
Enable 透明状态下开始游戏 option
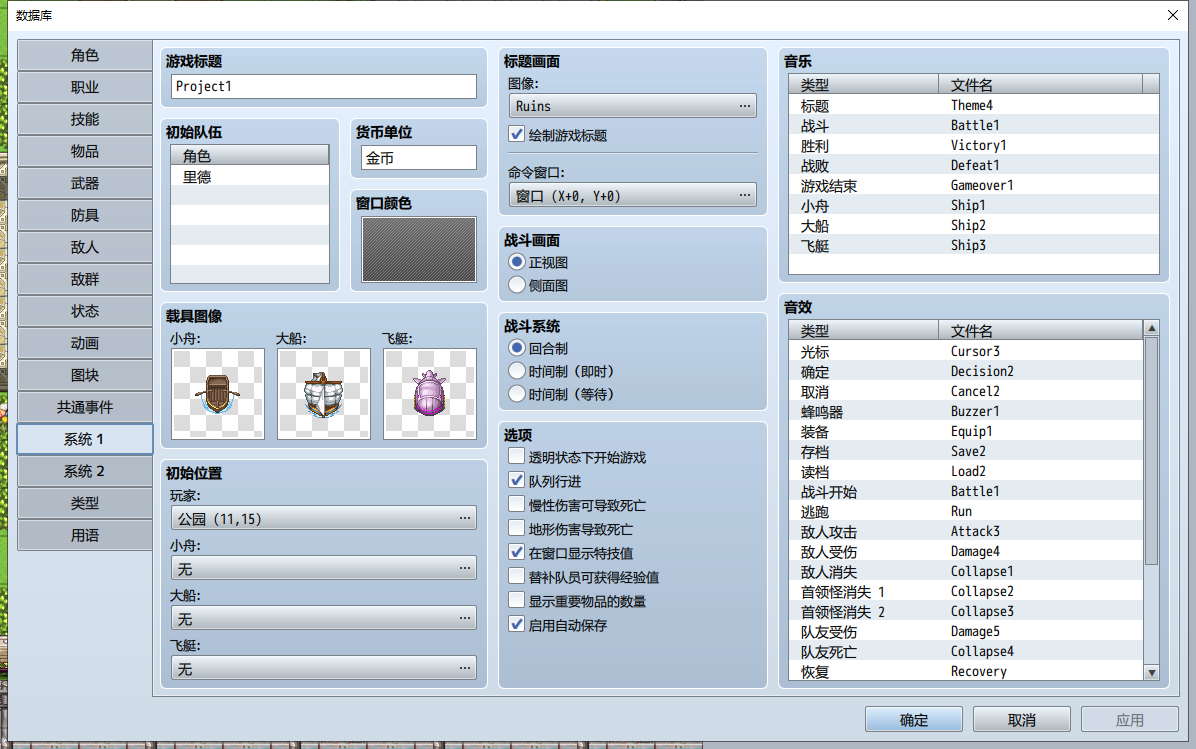click(x=516, y=457)
